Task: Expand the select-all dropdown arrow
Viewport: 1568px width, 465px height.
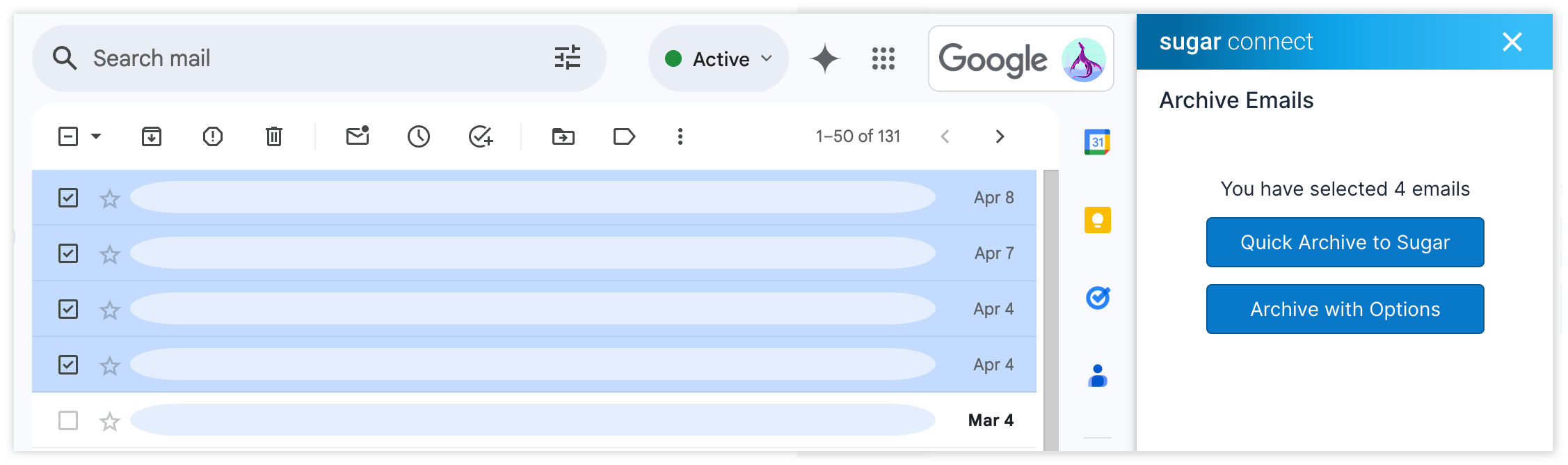Action: (97, 136)
